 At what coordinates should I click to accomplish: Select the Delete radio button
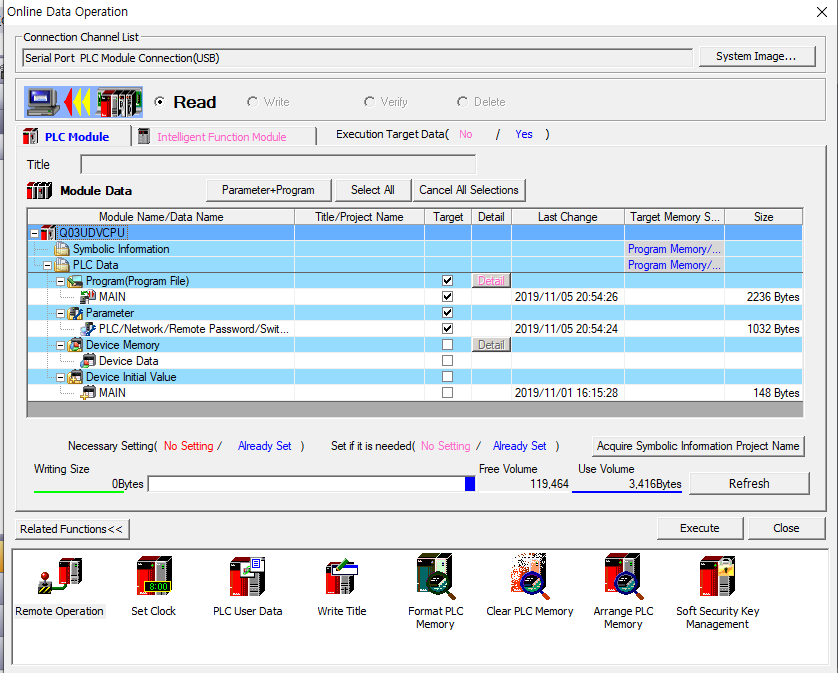click(462, 102)
